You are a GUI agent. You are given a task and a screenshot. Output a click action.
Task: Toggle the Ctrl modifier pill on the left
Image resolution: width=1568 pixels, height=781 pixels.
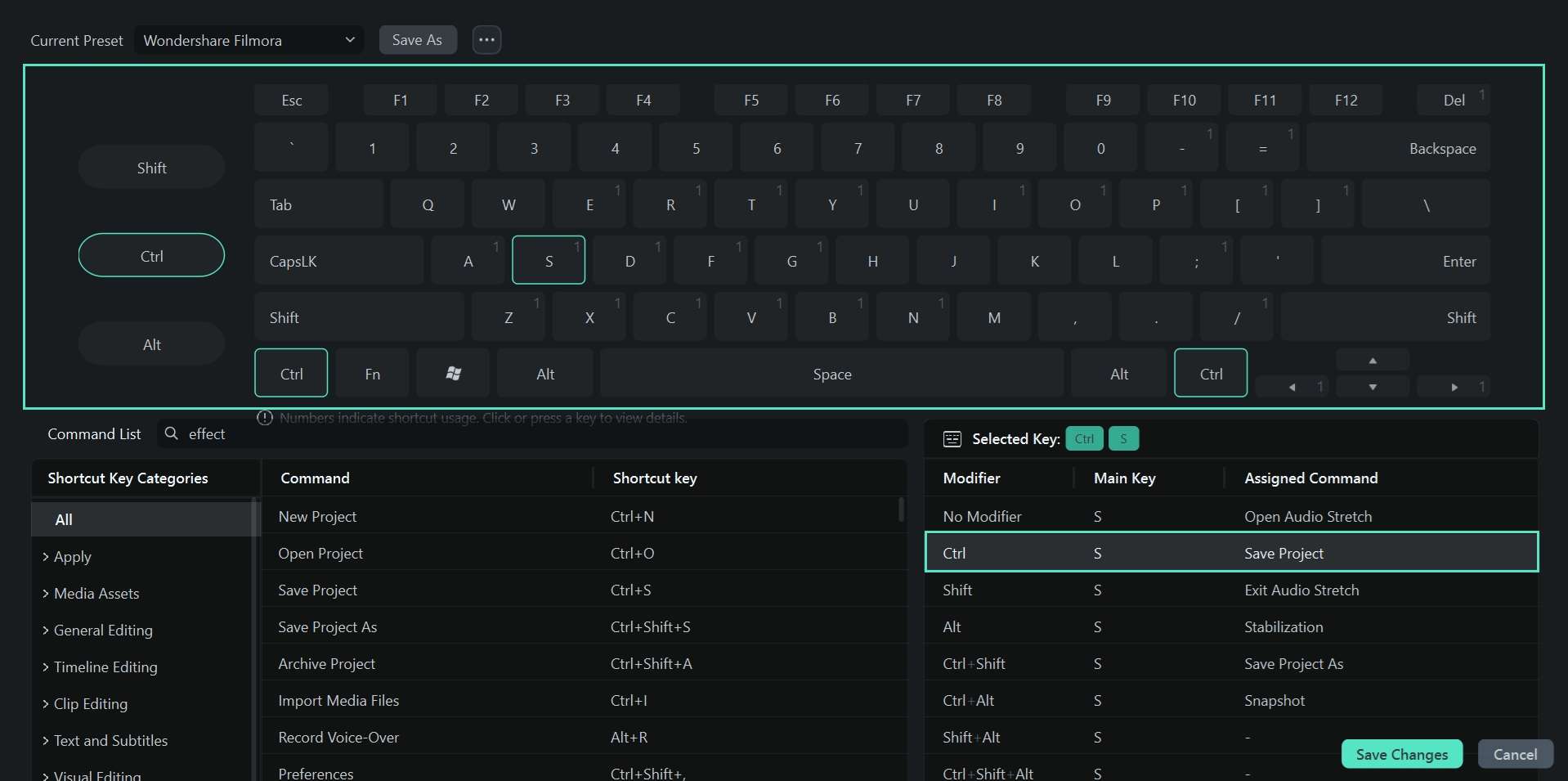pos(151,256)
